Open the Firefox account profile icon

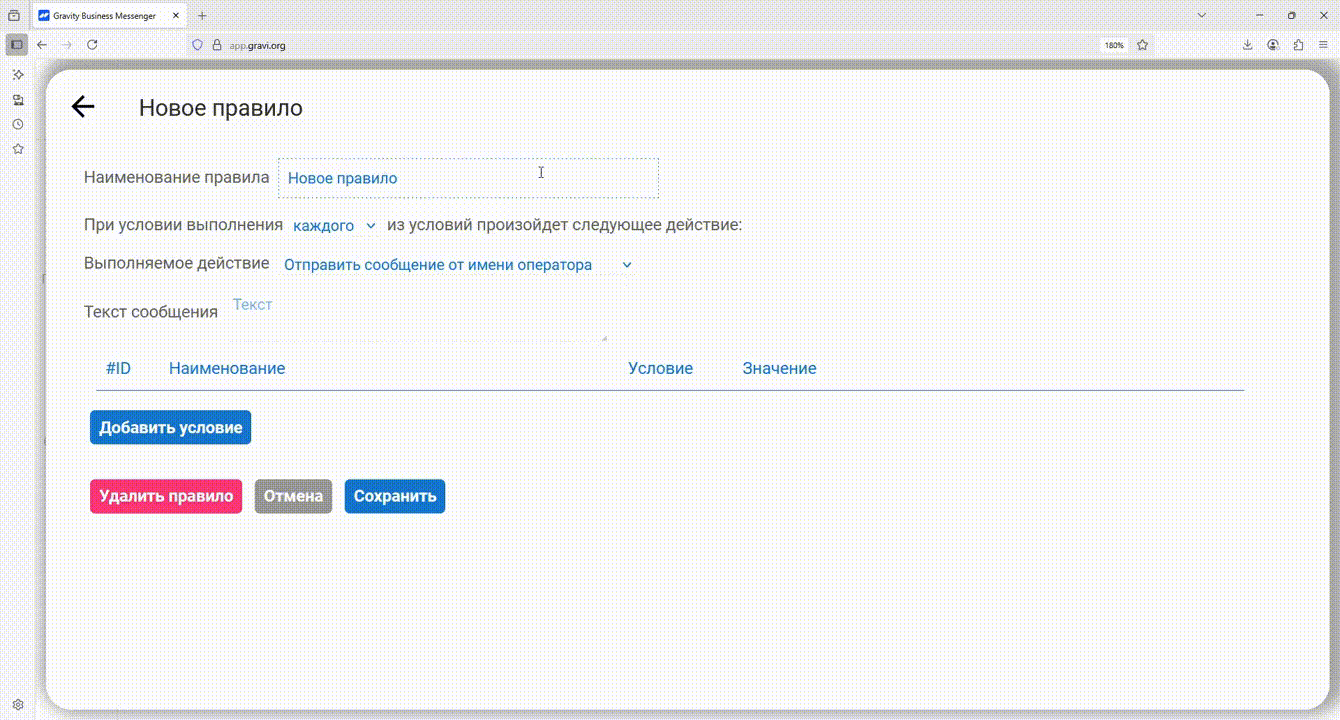(1273, 45)
